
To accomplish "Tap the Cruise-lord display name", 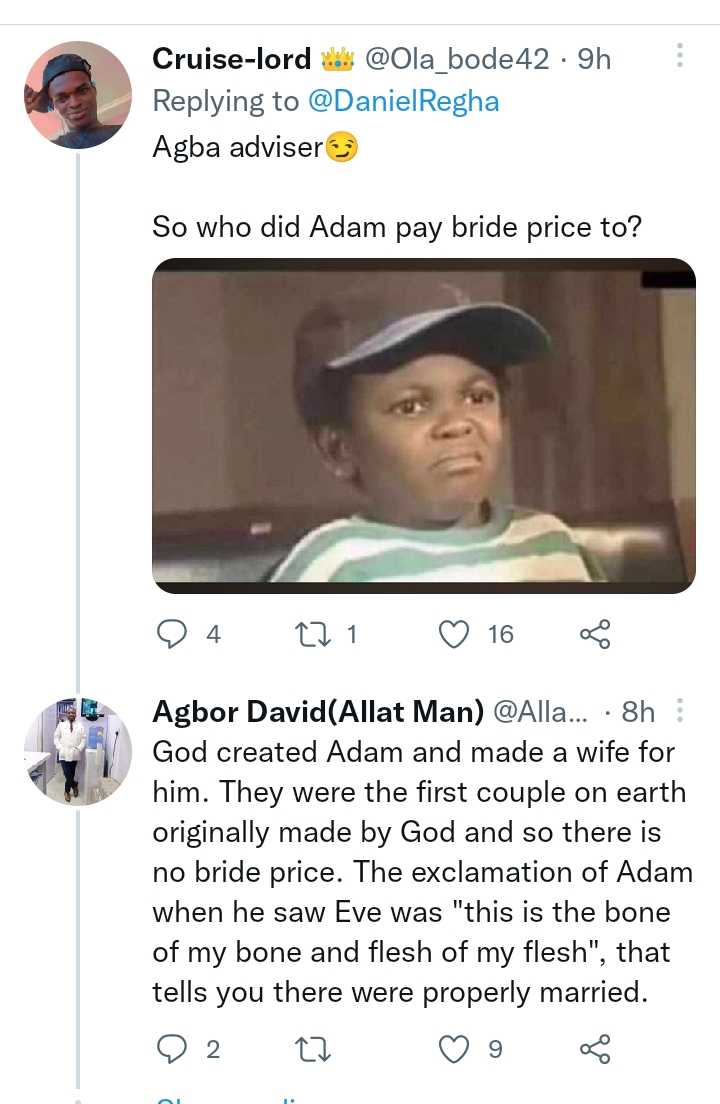I will coord(231,59).
